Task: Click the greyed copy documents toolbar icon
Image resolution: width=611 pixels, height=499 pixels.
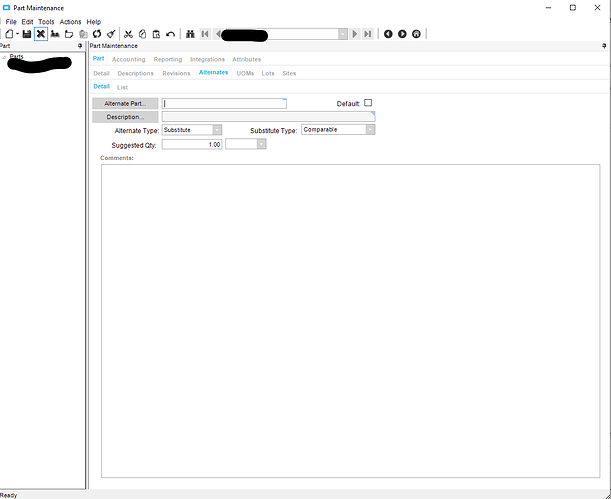Action: 83,34
